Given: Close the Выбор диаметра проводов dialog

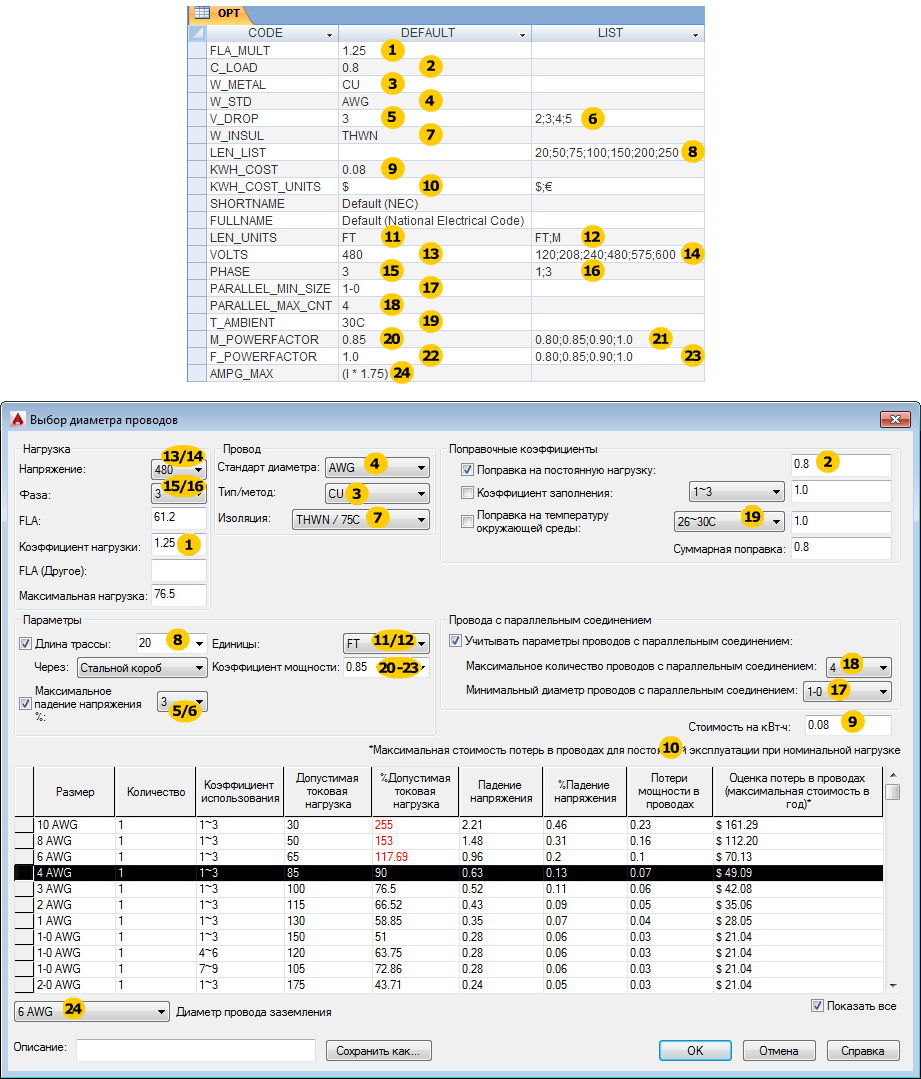Looking at the screenshot, I should tap(895, 419).
